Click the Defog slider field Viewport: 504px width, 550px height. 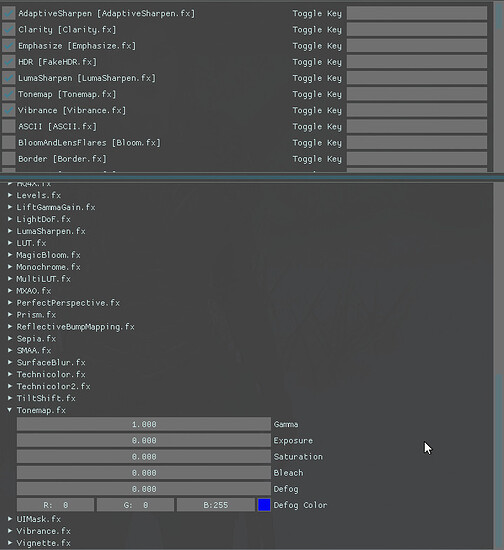click(x=144, y=489)
